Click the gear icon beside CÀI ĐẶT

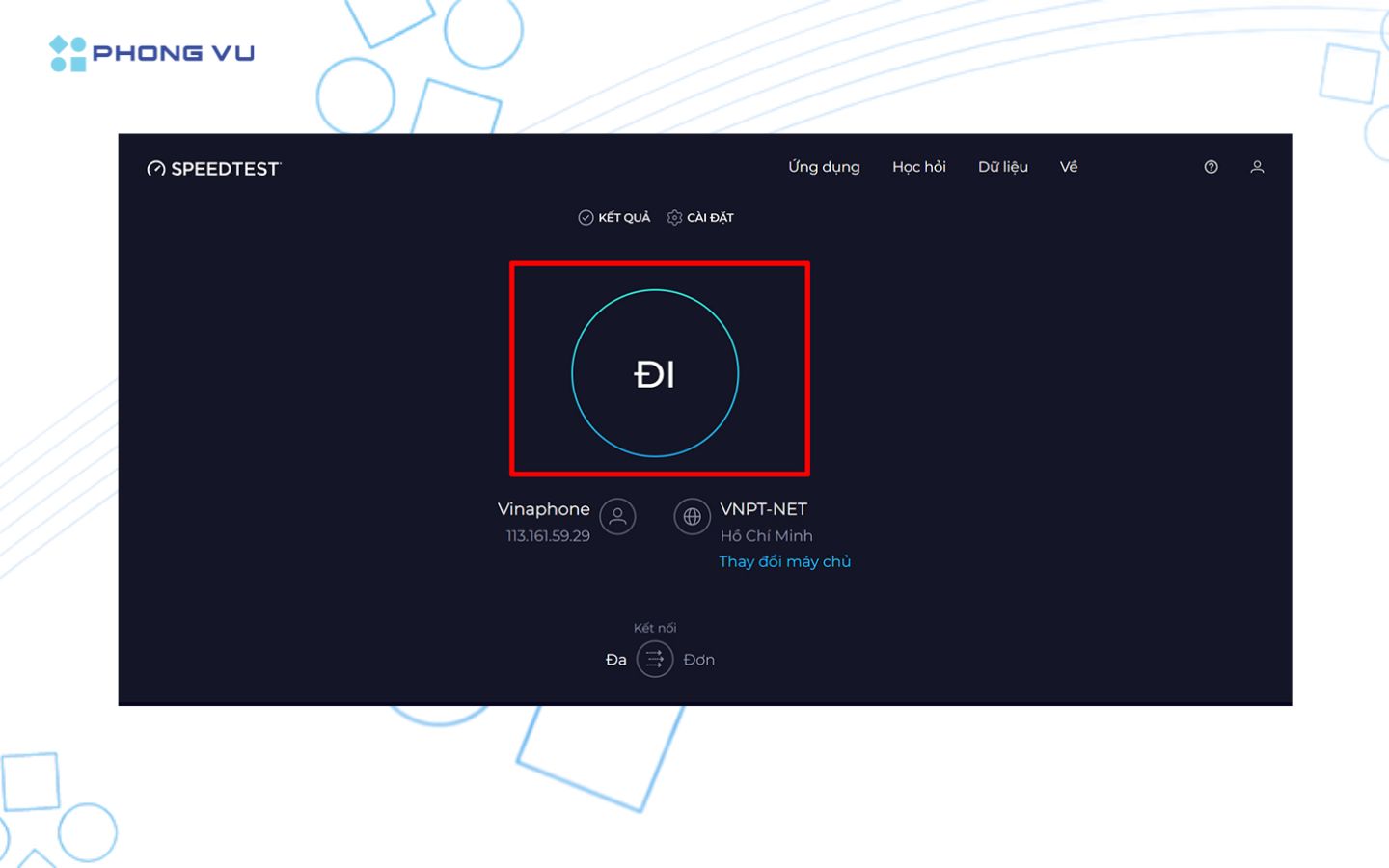pos(674,217)
